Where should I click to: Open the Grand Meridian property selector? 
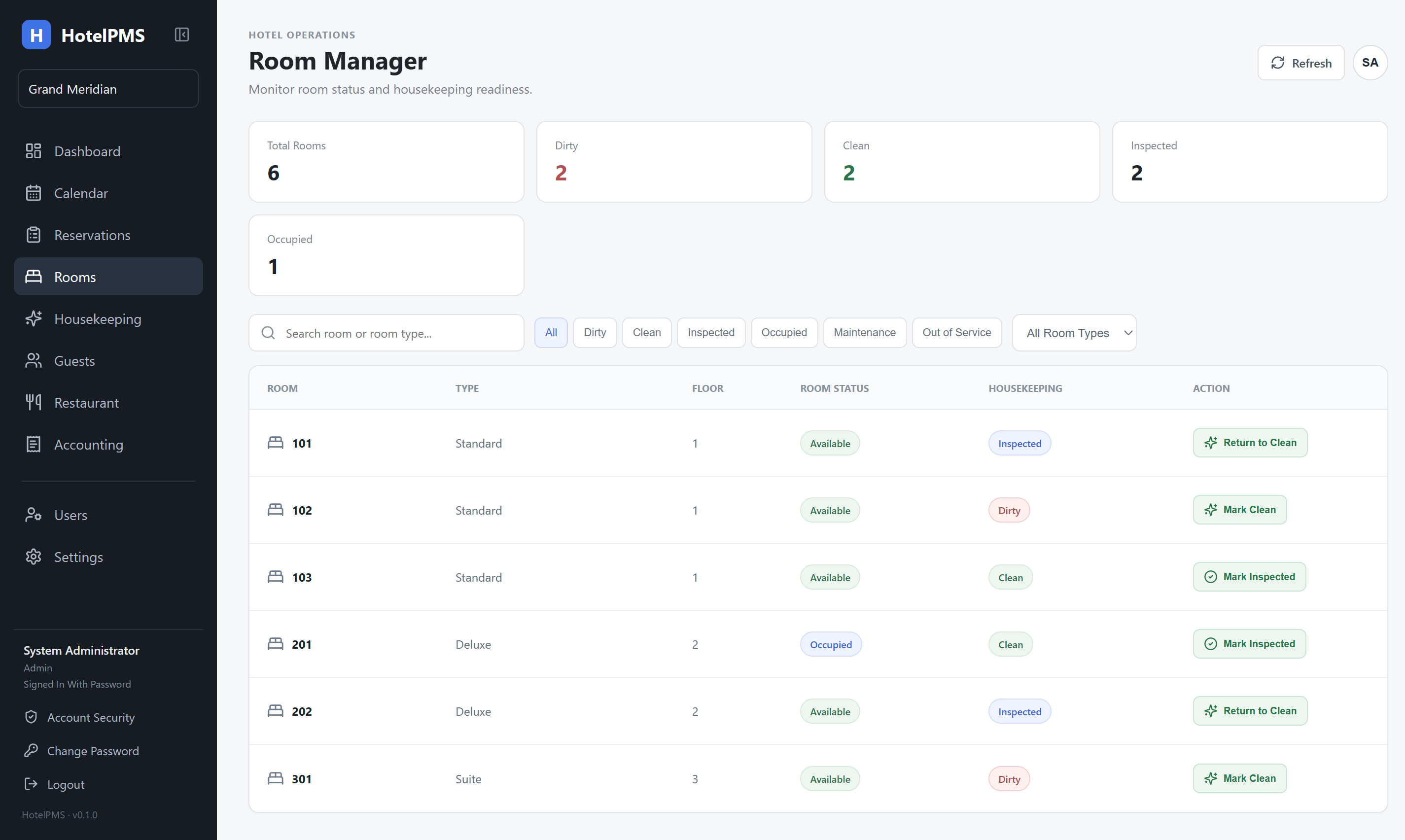tap(108, 89)
